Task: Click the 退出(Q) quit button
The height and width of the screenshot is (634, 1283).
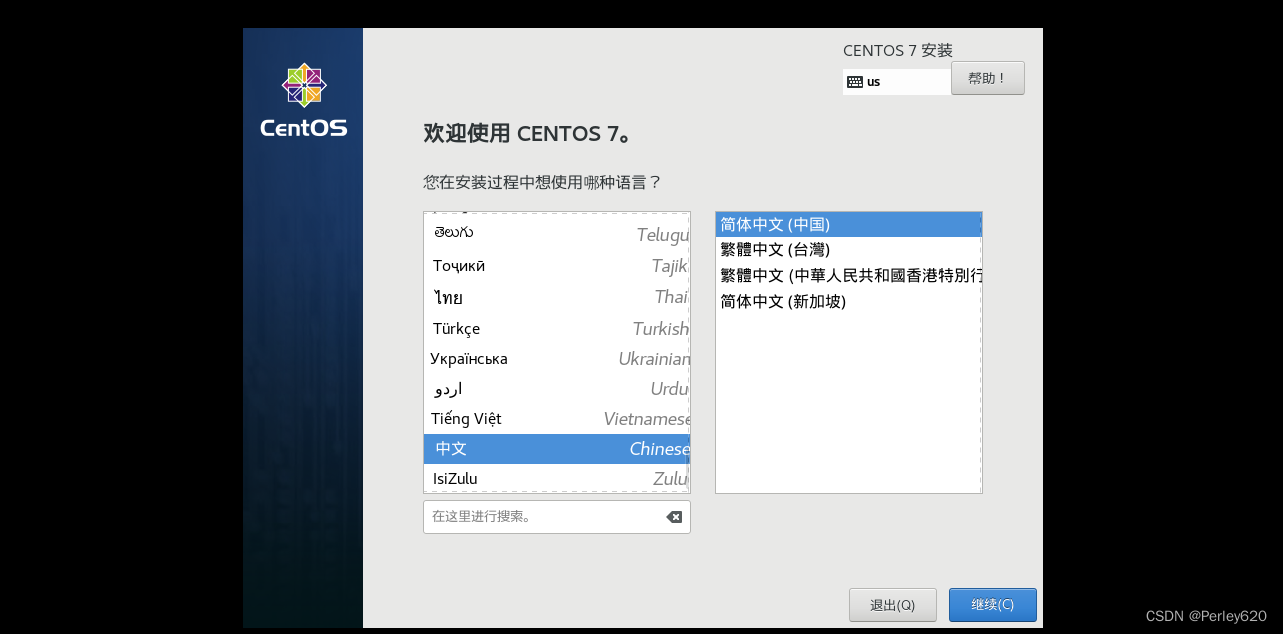Action: (892, 605)
